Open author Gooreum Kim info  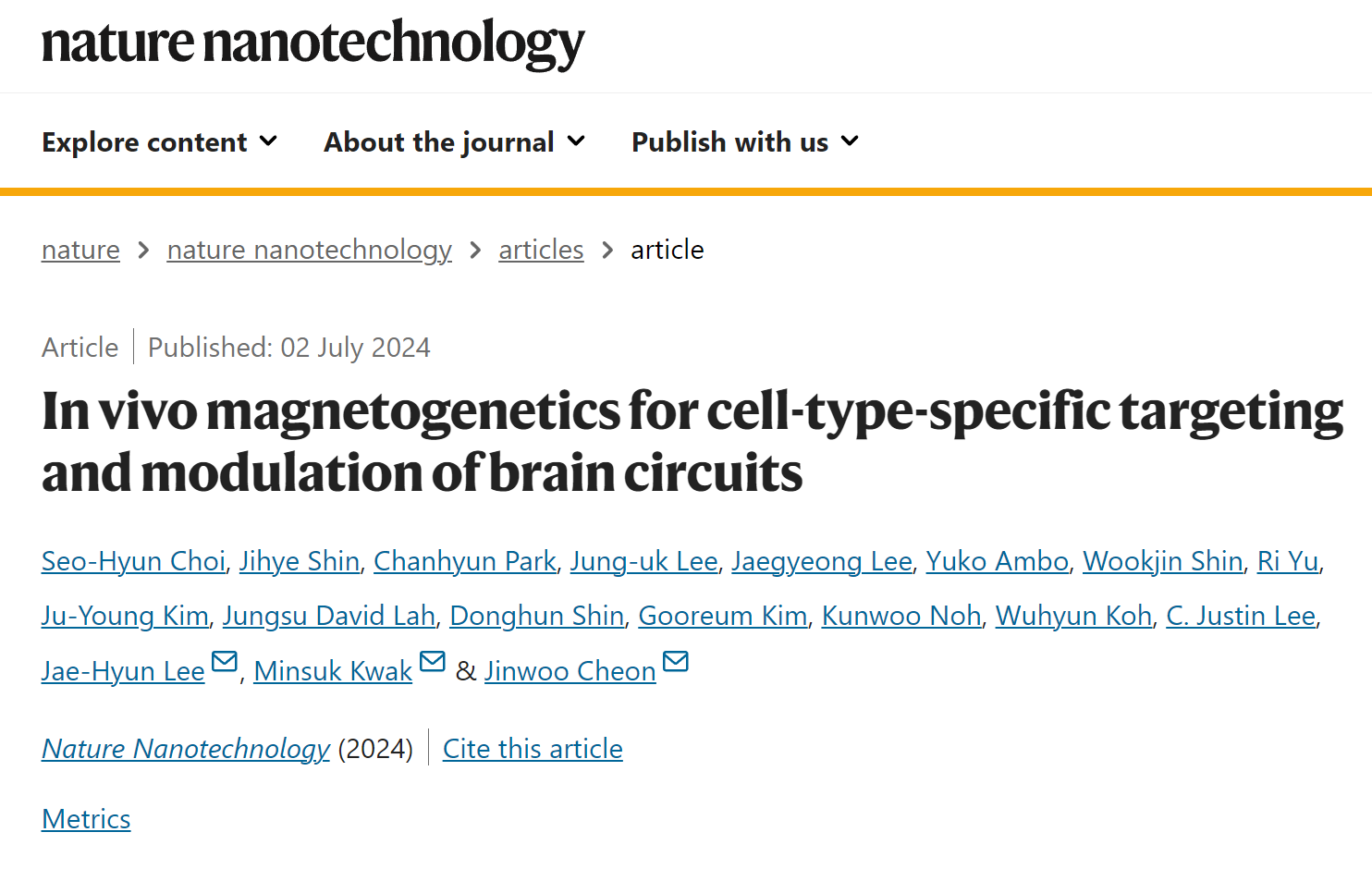722,616
